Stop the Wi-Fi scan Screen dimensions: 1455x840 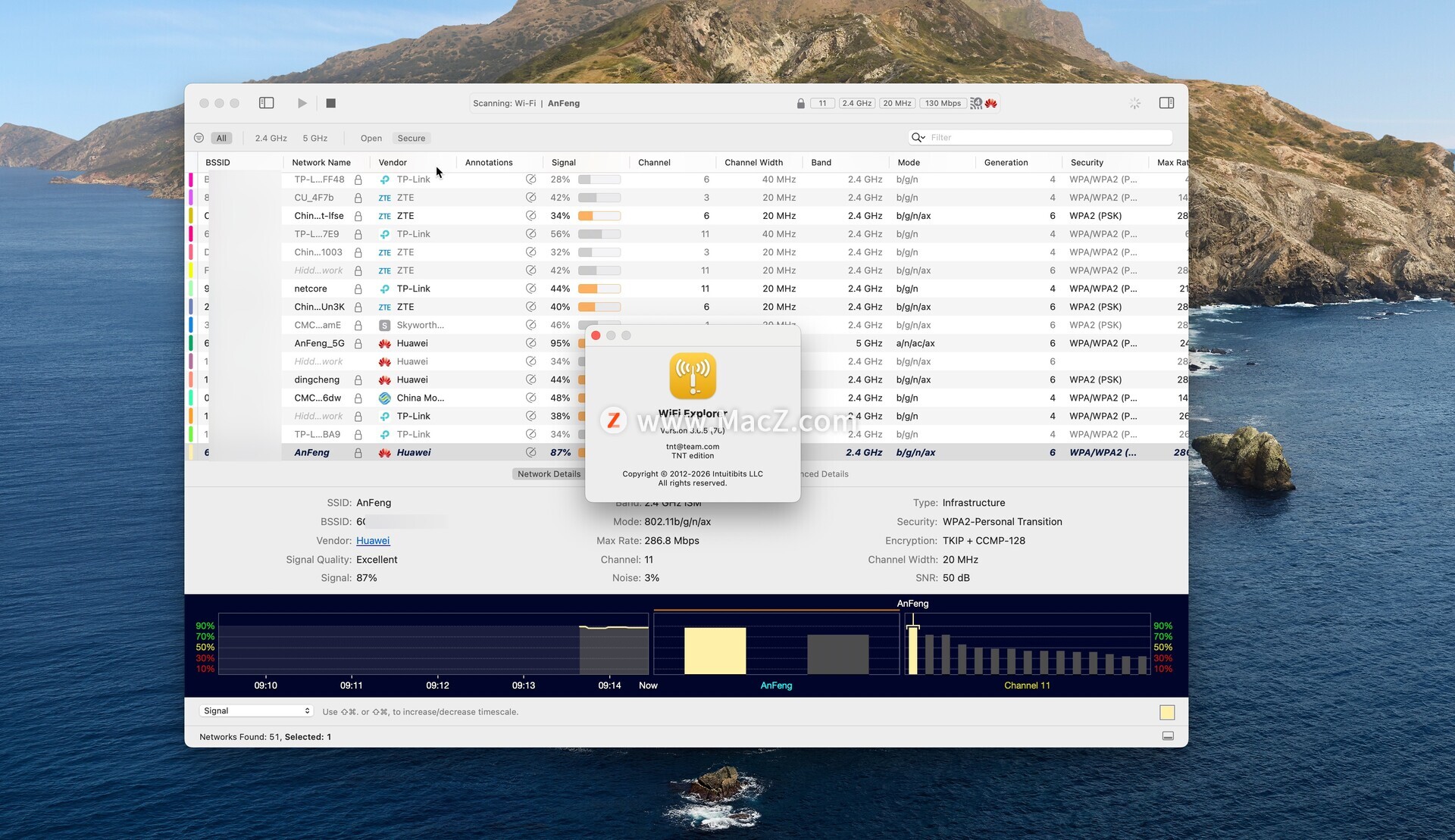click(330, 103)
